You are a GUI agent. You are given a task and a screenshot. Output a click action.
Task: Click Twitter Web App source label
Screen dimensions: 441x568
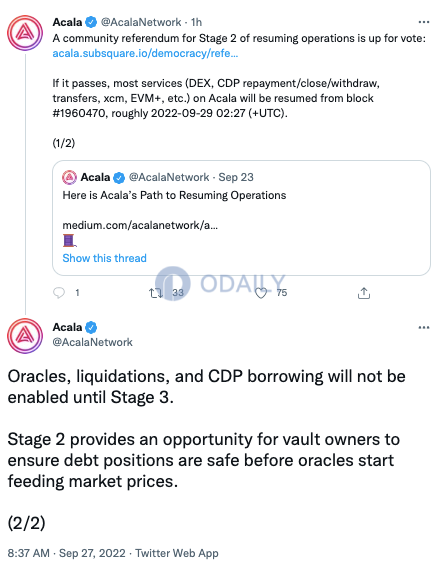point(177,553)
